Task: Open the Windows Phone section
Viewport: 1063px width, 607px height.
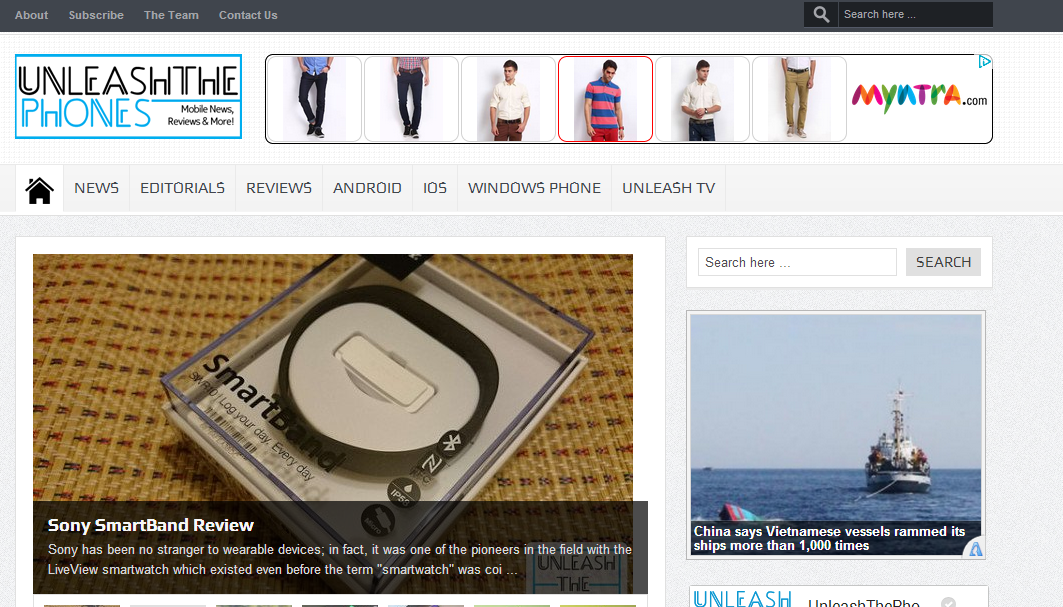Action: [x=534, y=188]
